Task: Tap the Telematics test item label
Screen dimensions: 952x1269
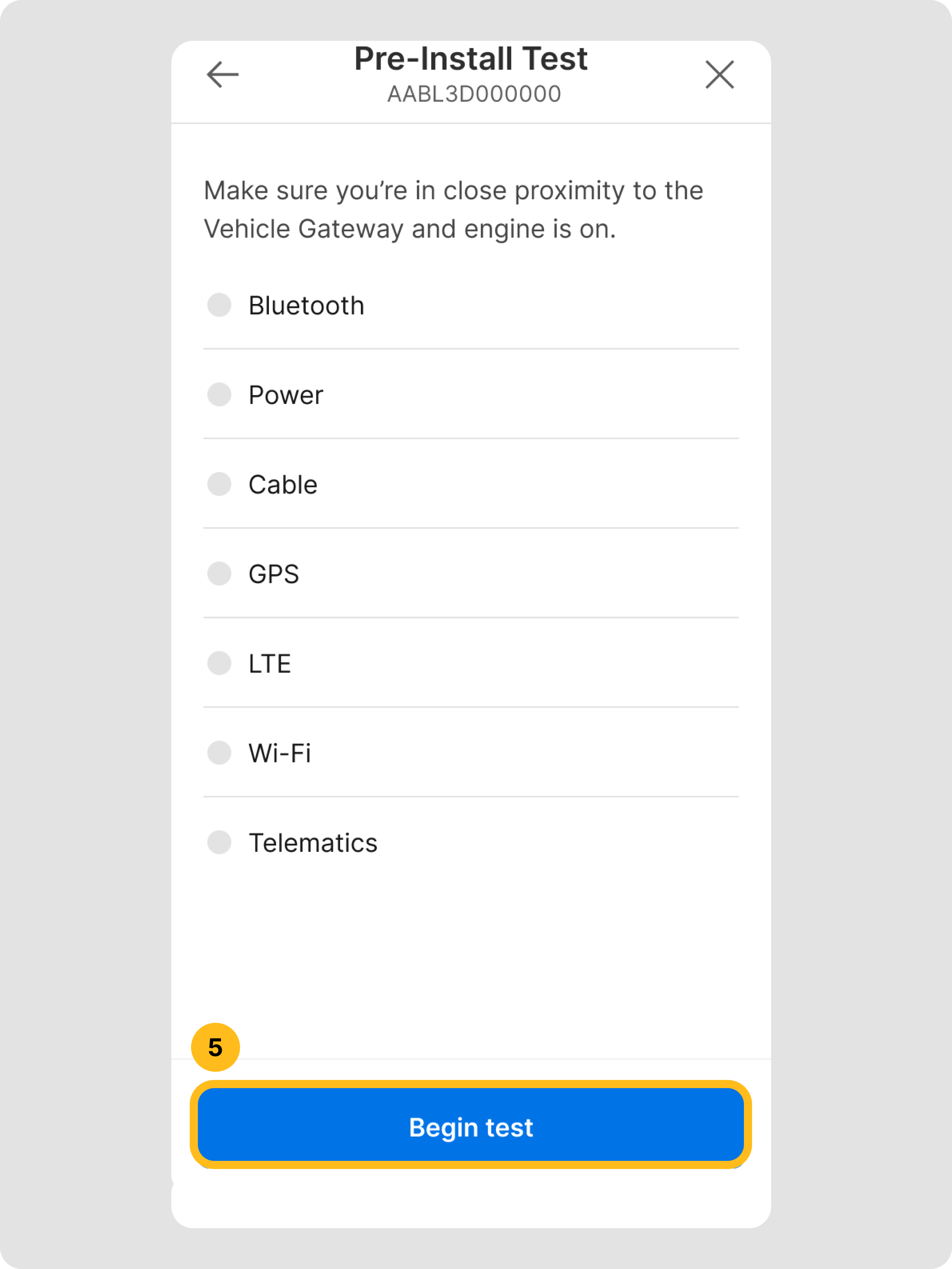Action: tap(312, 843)
